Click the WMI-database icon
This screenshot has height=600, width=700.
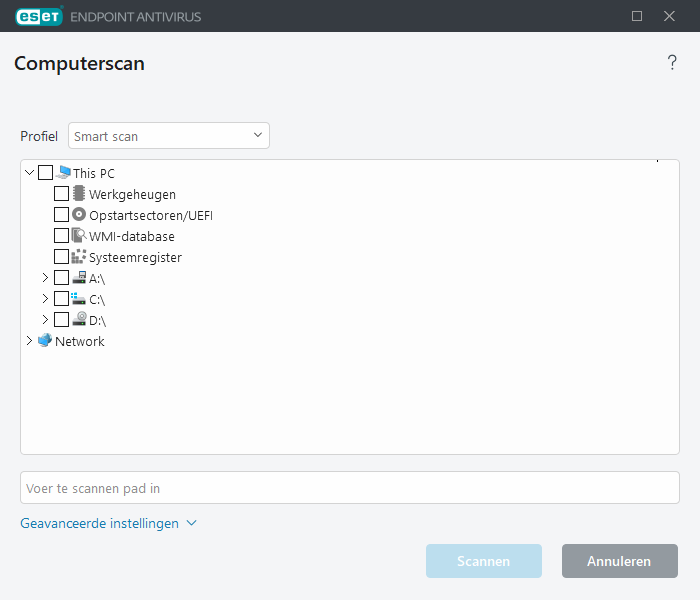point(79,236)
